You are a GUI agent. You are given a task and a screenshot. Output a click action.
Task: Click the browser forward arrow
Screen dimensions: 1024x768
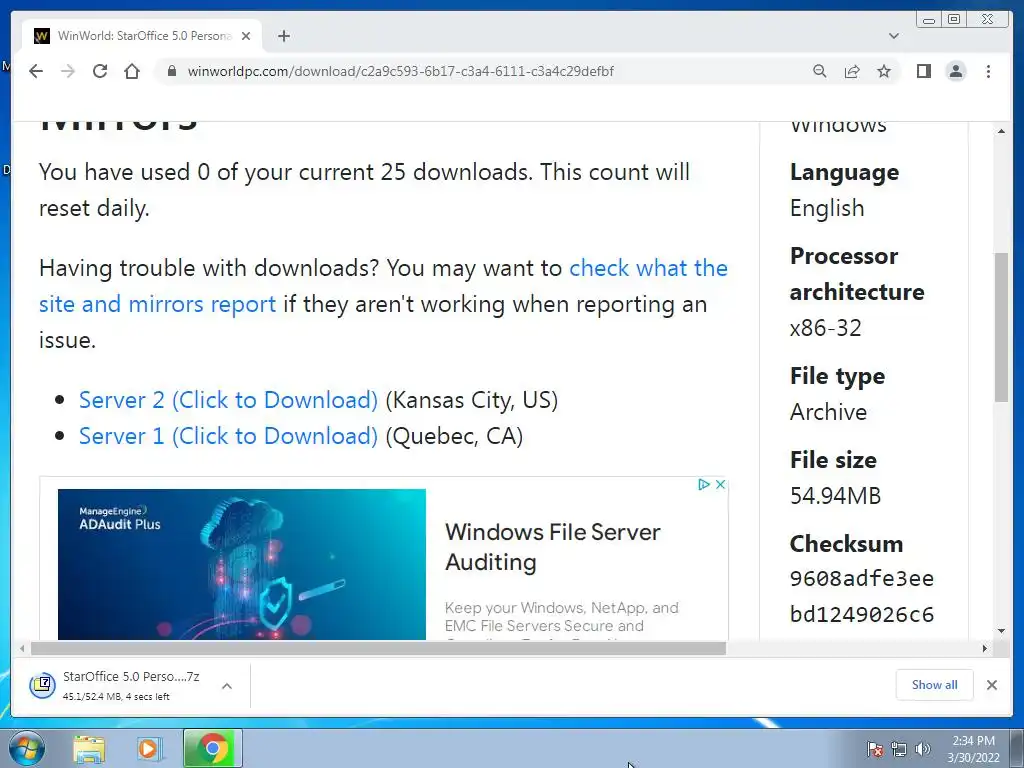click(68, 71)
